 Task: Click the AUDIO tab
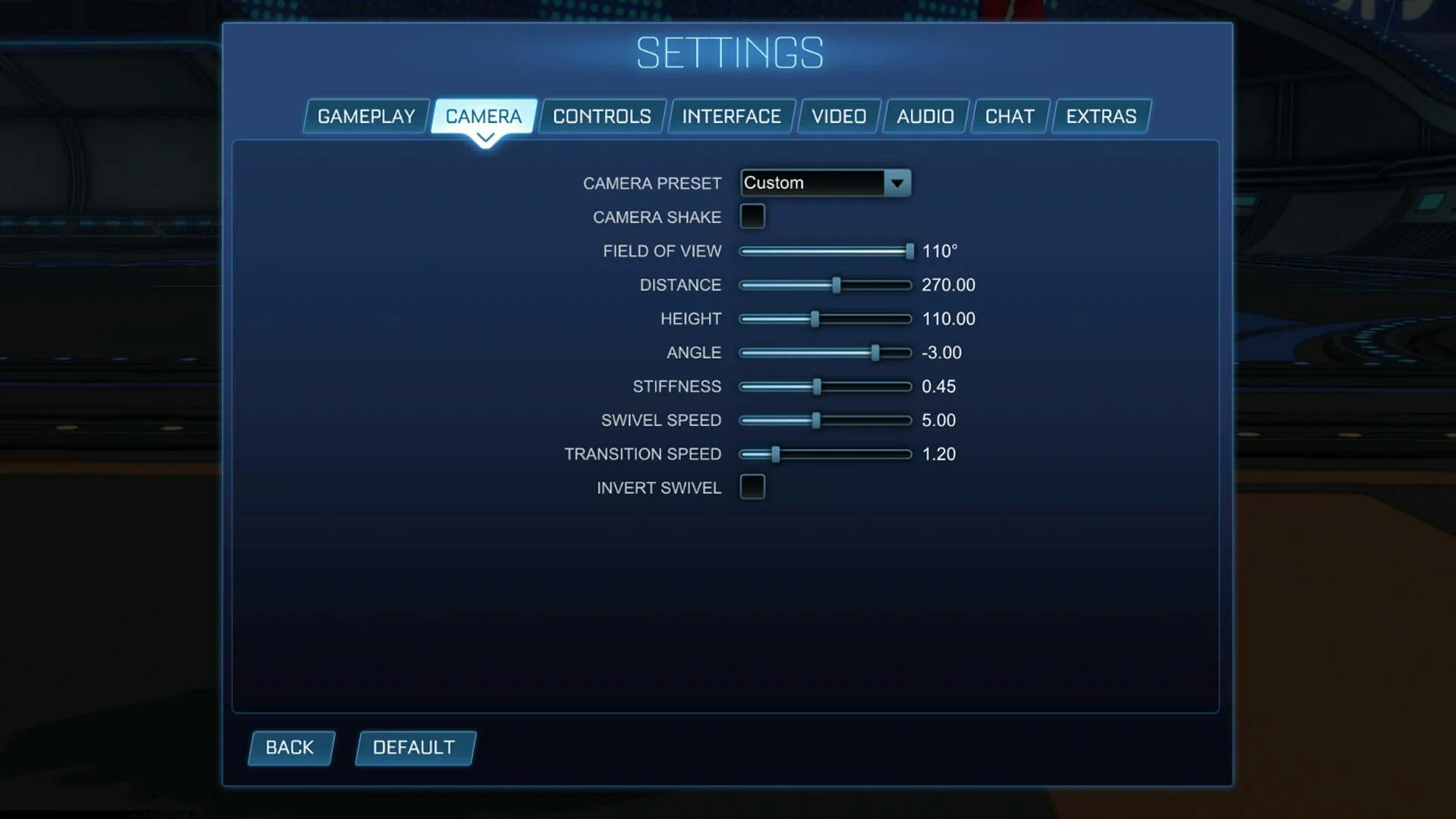click(x=925, y=116)
